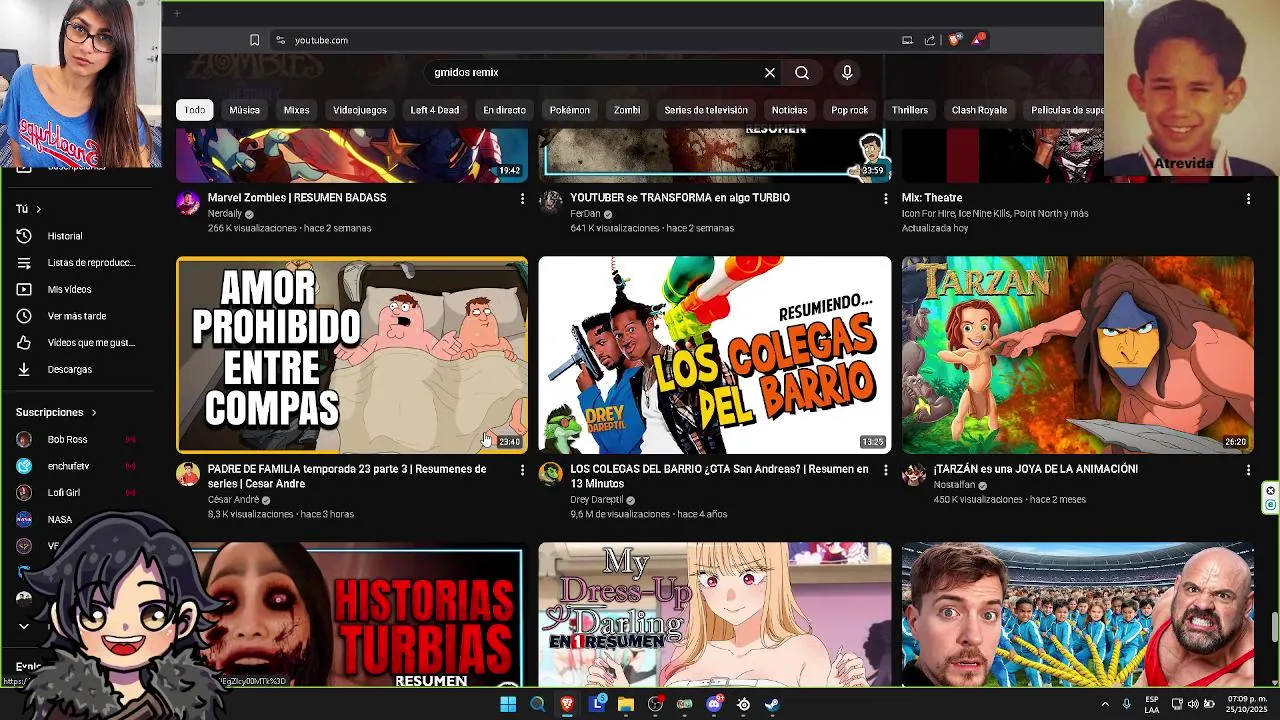Open PADRE DE FAMILIA temporada 23 title link
1280x720 pixels.
click(x=347, y=476)
